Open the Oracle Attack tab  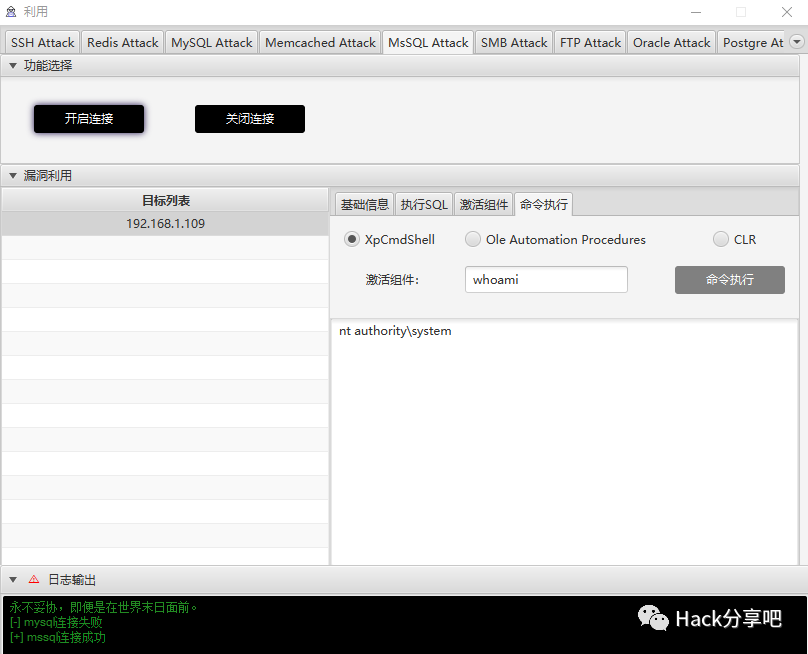(671, 43)
